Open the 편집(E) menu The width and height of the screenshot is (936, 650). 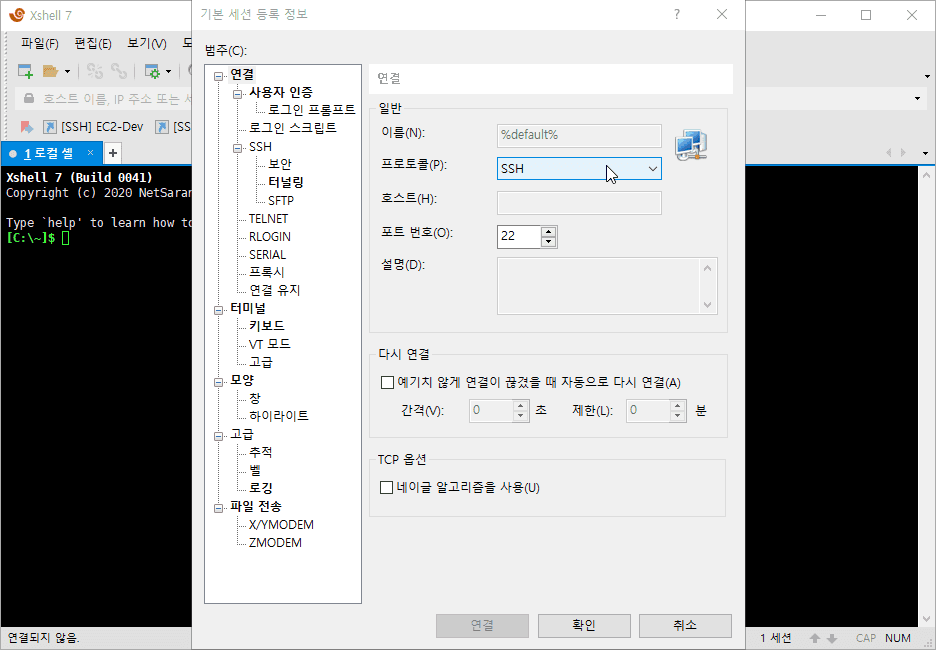(93, 44)
